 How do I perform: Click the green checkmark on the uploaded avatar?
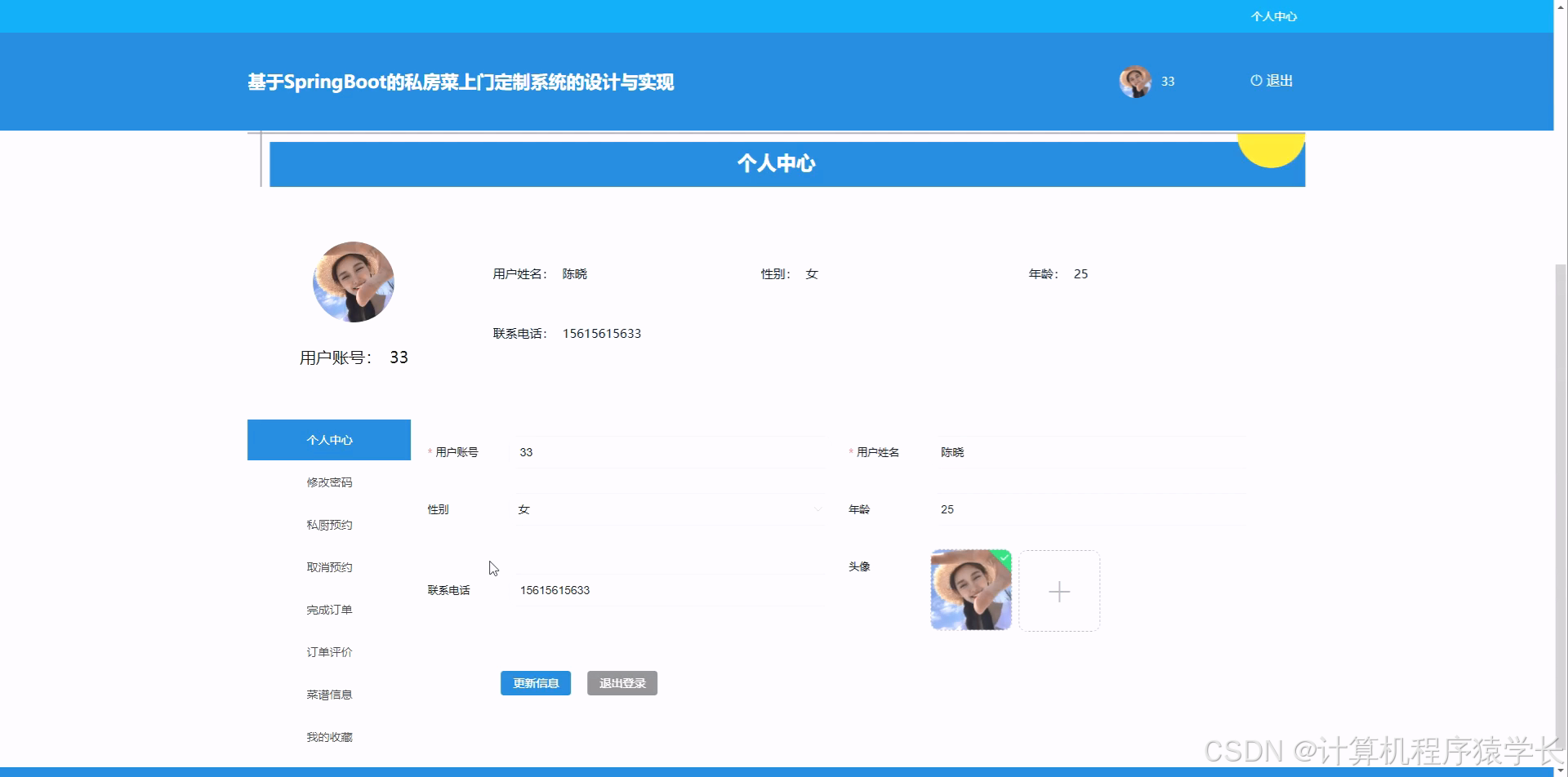pos(1004,558)
